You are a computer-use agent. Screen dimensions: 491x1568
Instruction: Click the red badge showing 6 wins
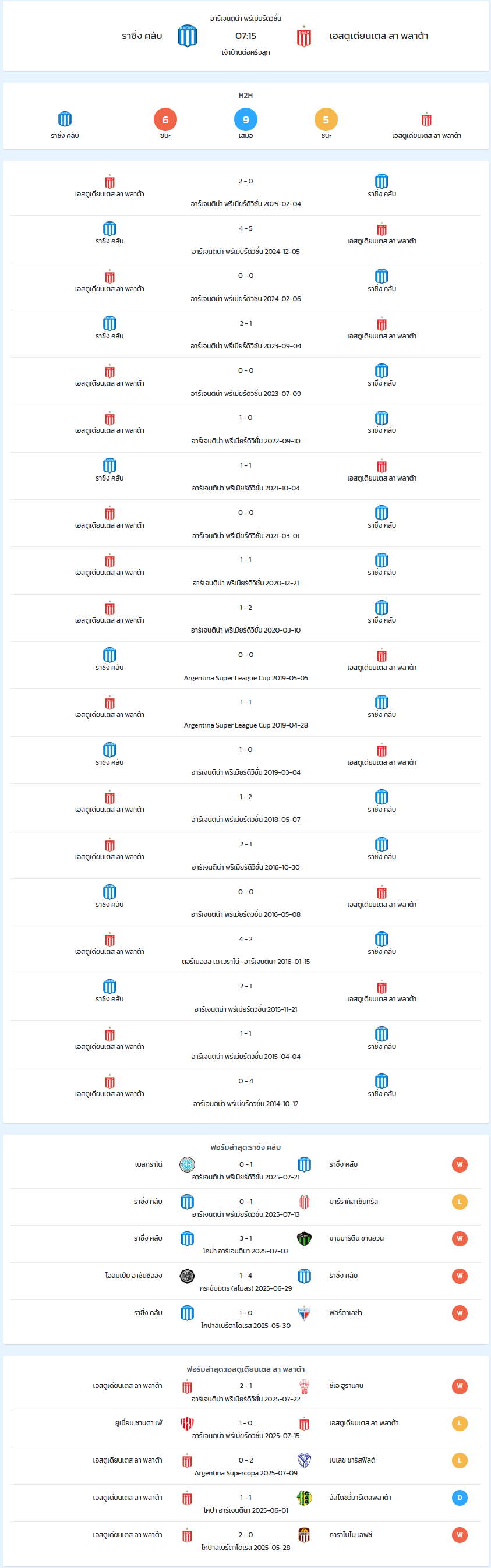click(x=165, y=119)
